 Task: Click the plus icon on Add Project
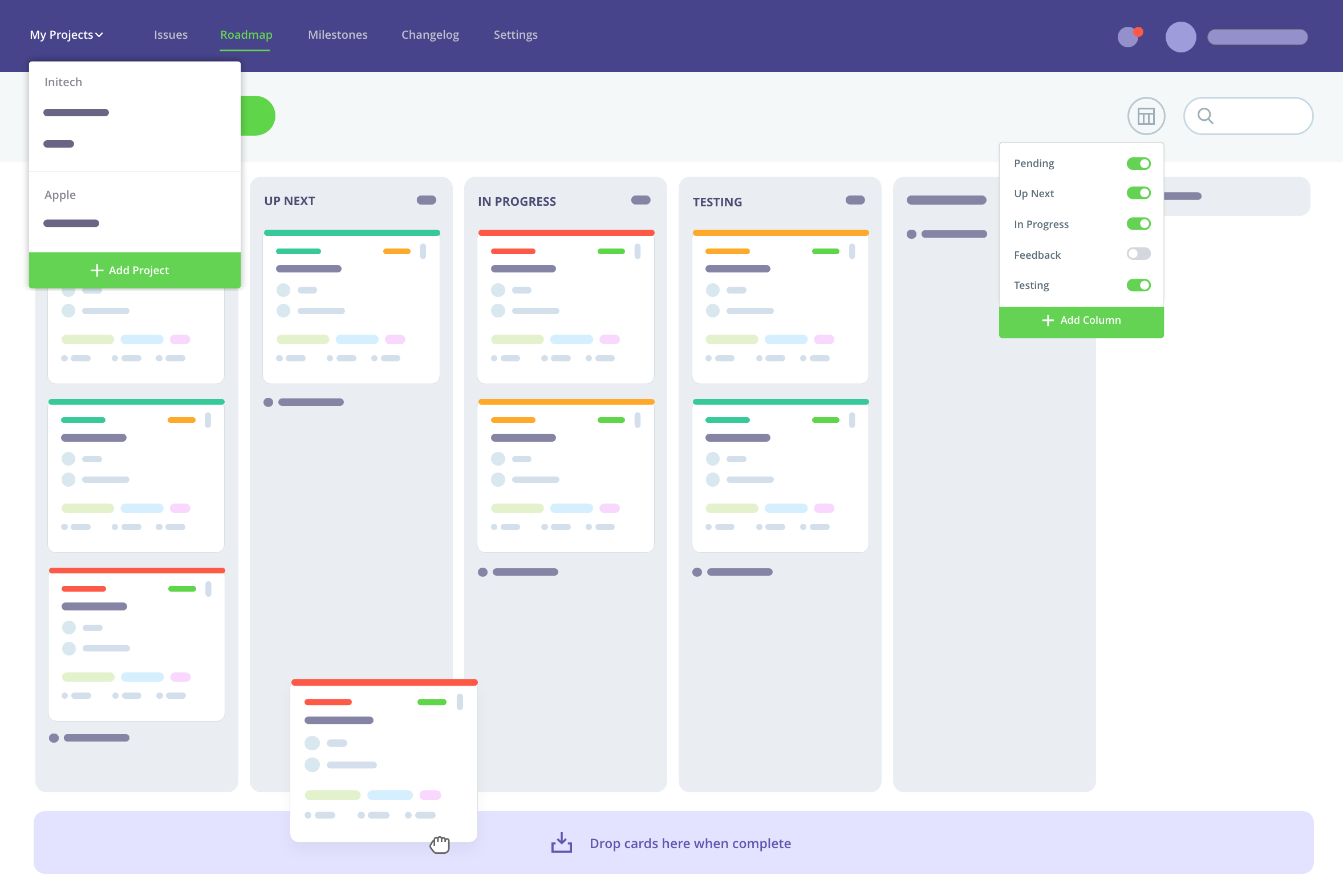pyautogui.click(x=96, y=270)
